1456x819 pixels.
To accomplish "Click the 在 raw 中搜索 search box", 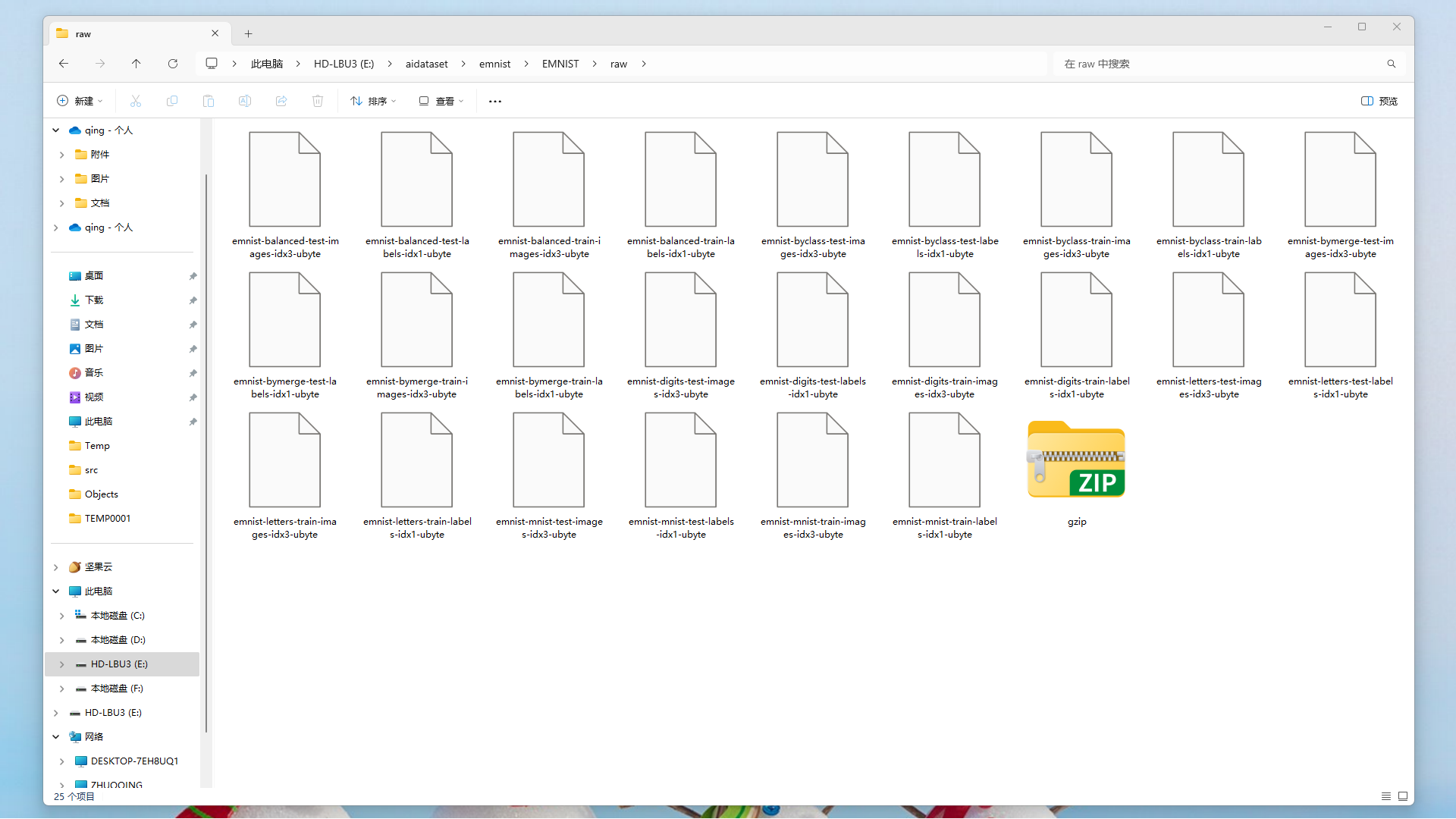I will [x=1221, y=64].
